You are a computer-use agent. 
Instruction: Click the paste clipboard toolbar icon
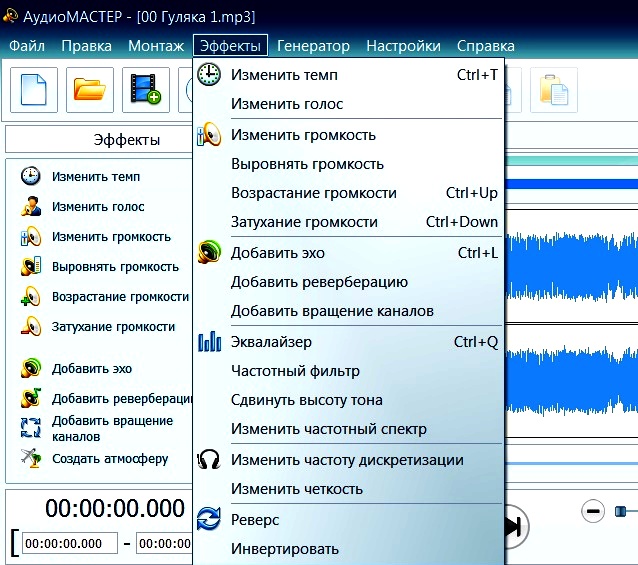(554, 90)
